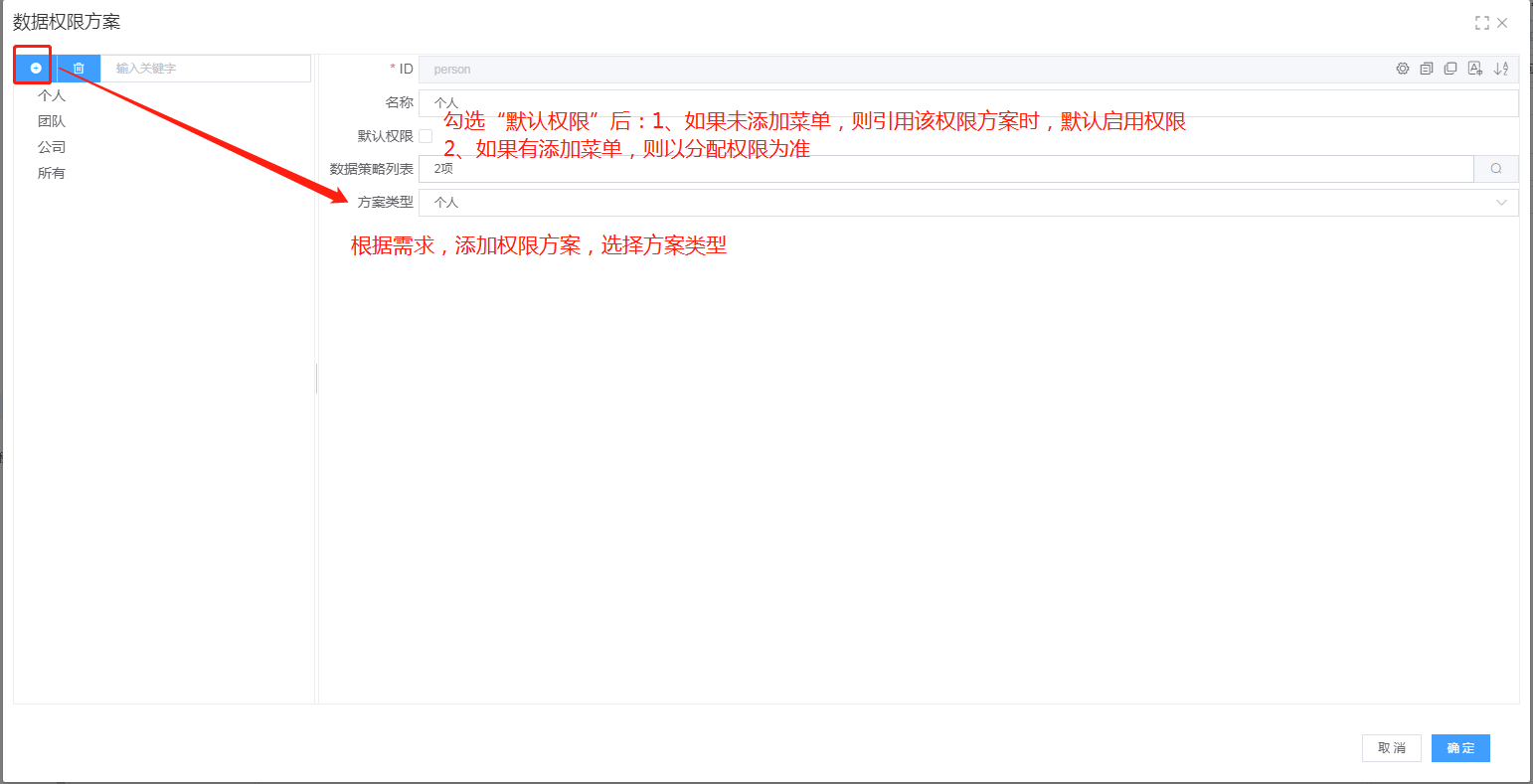Expand the 方案类型 dropdown arrow
Image resolution: width=1533 pixels, height=784 pixels.
[1501, 203]
